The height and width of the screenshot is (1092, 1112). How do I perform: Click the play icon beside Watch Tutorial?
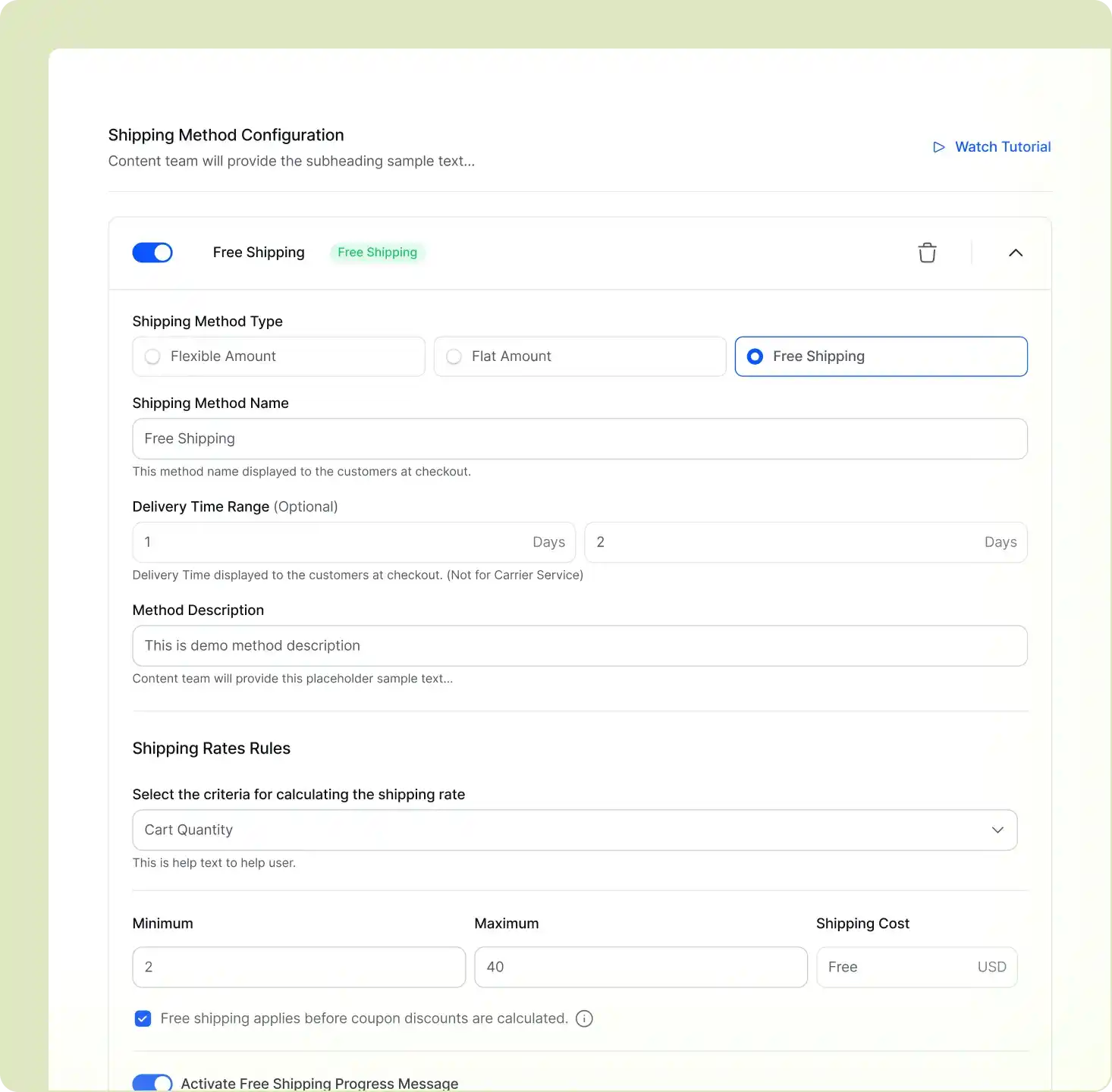(939, 147)
